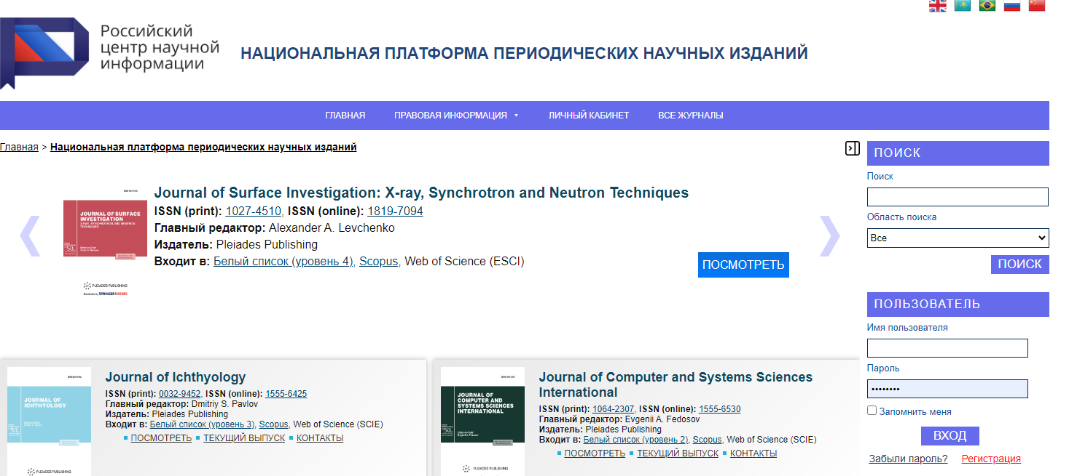
Task: Collapse the right sidebar panel
Action: coord(852,148)
